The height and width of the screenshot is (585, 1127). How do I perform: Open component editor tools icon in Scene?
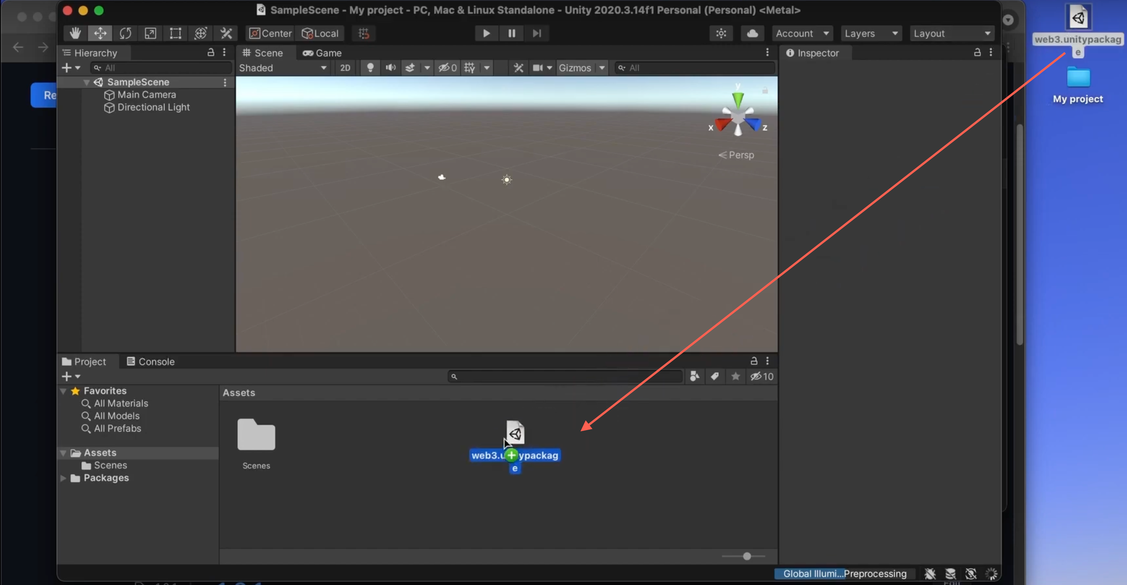(518, 68)
